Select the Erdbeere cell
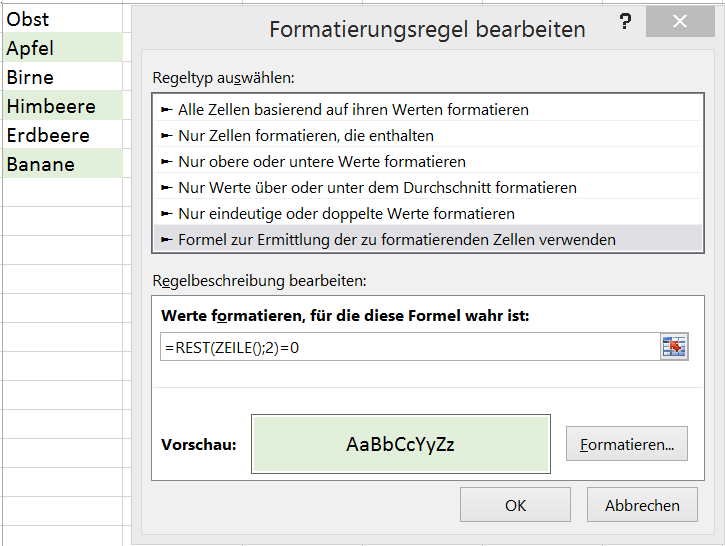Screen dimensions: 725x546 click(x=62, y=135)
